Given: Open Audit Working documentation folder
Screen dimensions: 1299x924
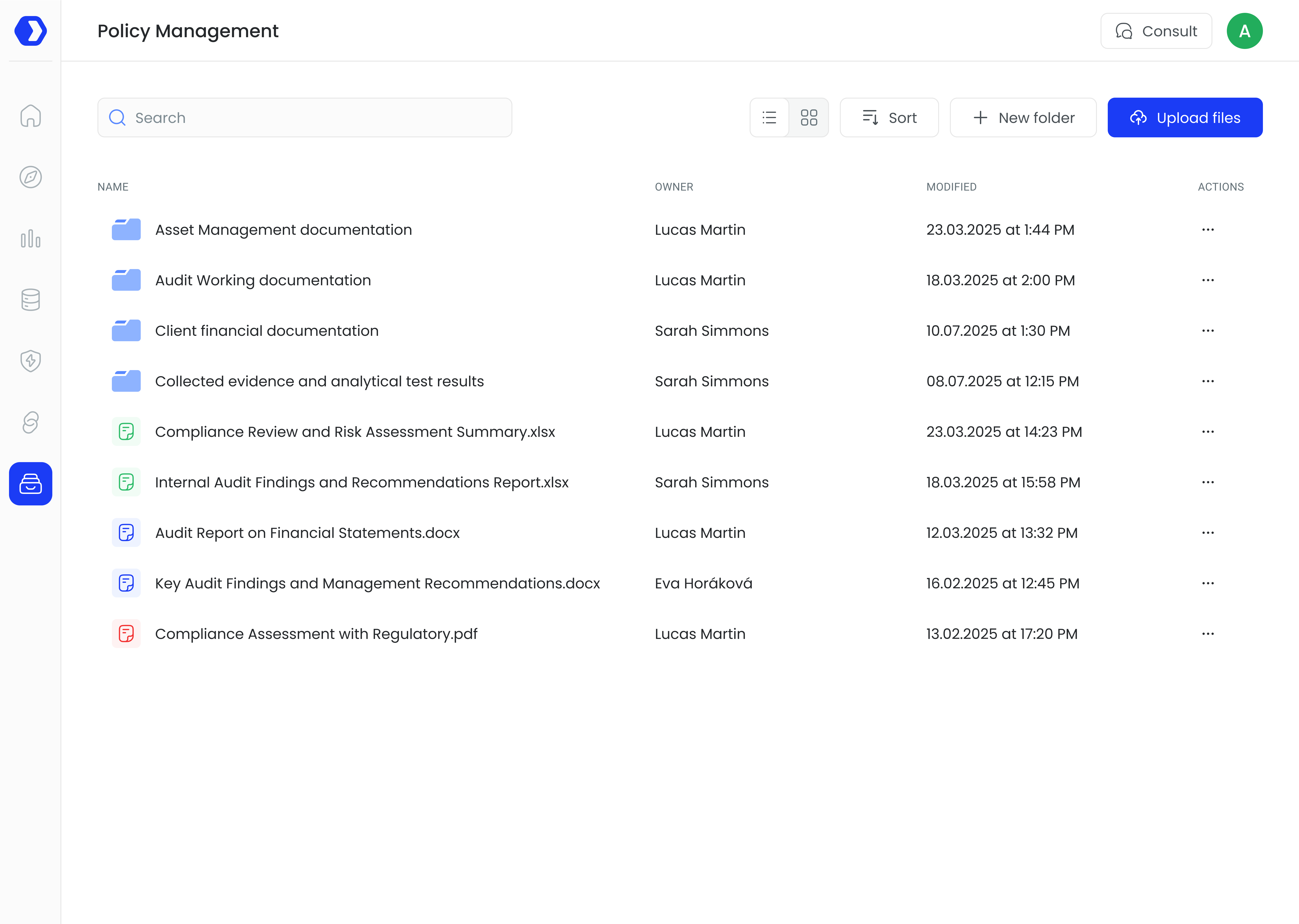Looking at the screenshot, I should 263,281.
